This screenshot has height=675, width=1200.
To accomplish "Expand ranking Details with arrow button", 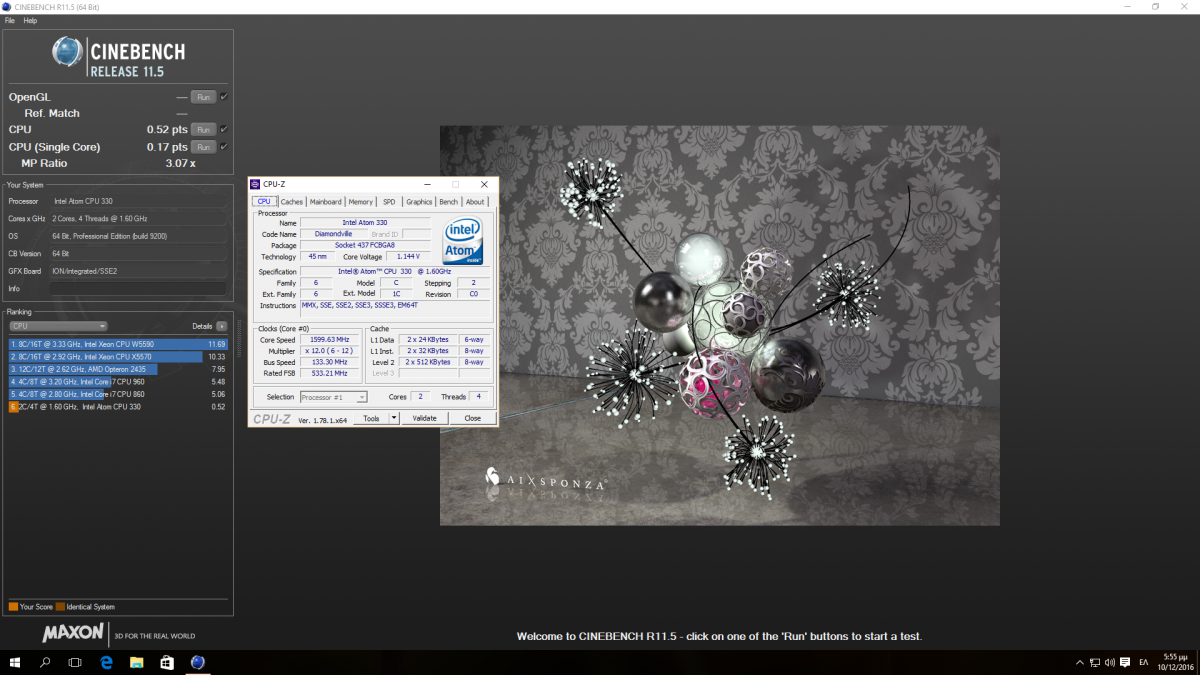I will point(221,326).
